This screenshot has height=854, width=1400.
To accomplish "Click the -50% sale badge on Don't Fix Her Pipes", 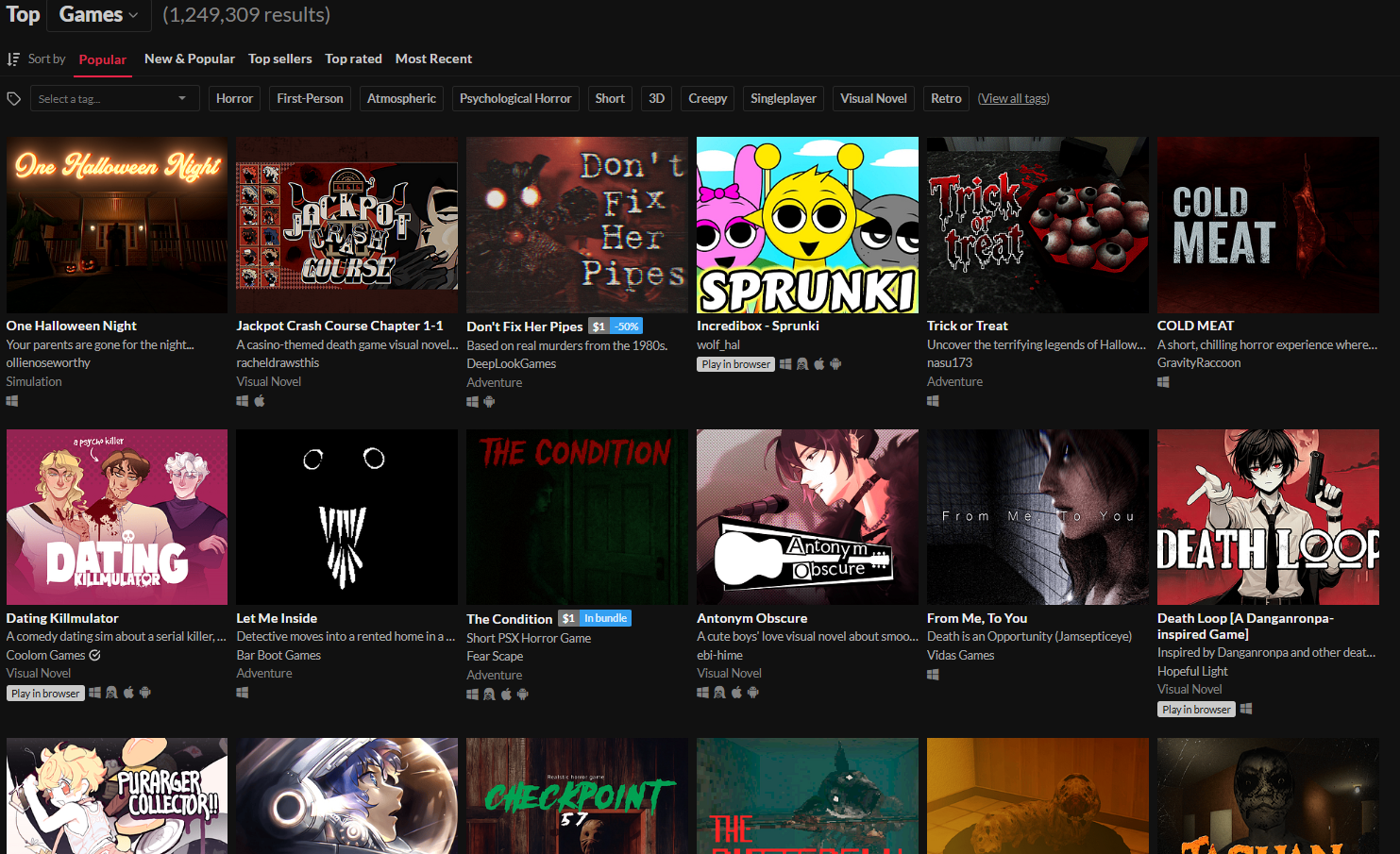I will [627, 327].
